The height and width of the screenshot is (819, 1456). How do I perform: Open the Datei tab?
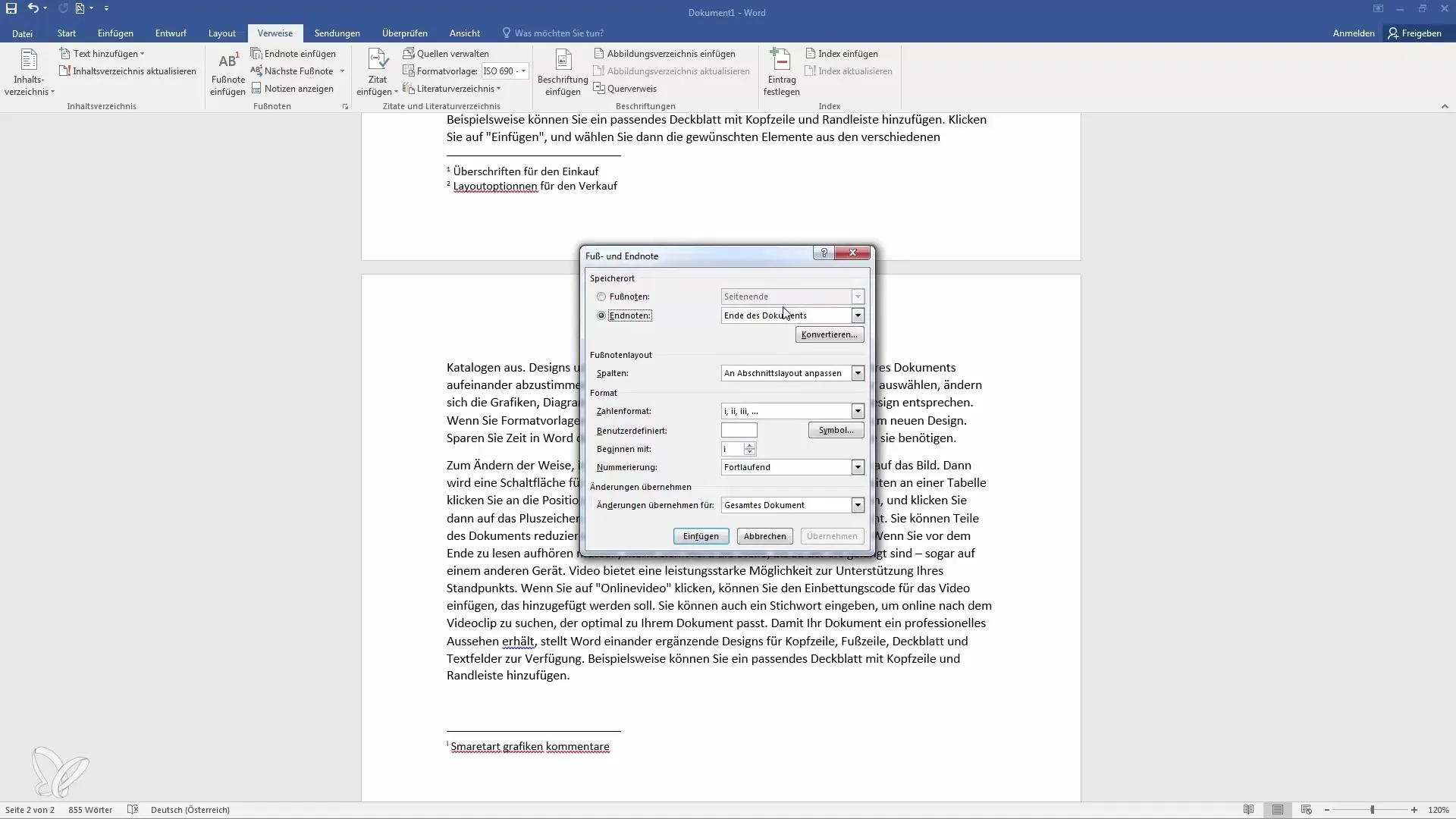[x=22, y=33]
